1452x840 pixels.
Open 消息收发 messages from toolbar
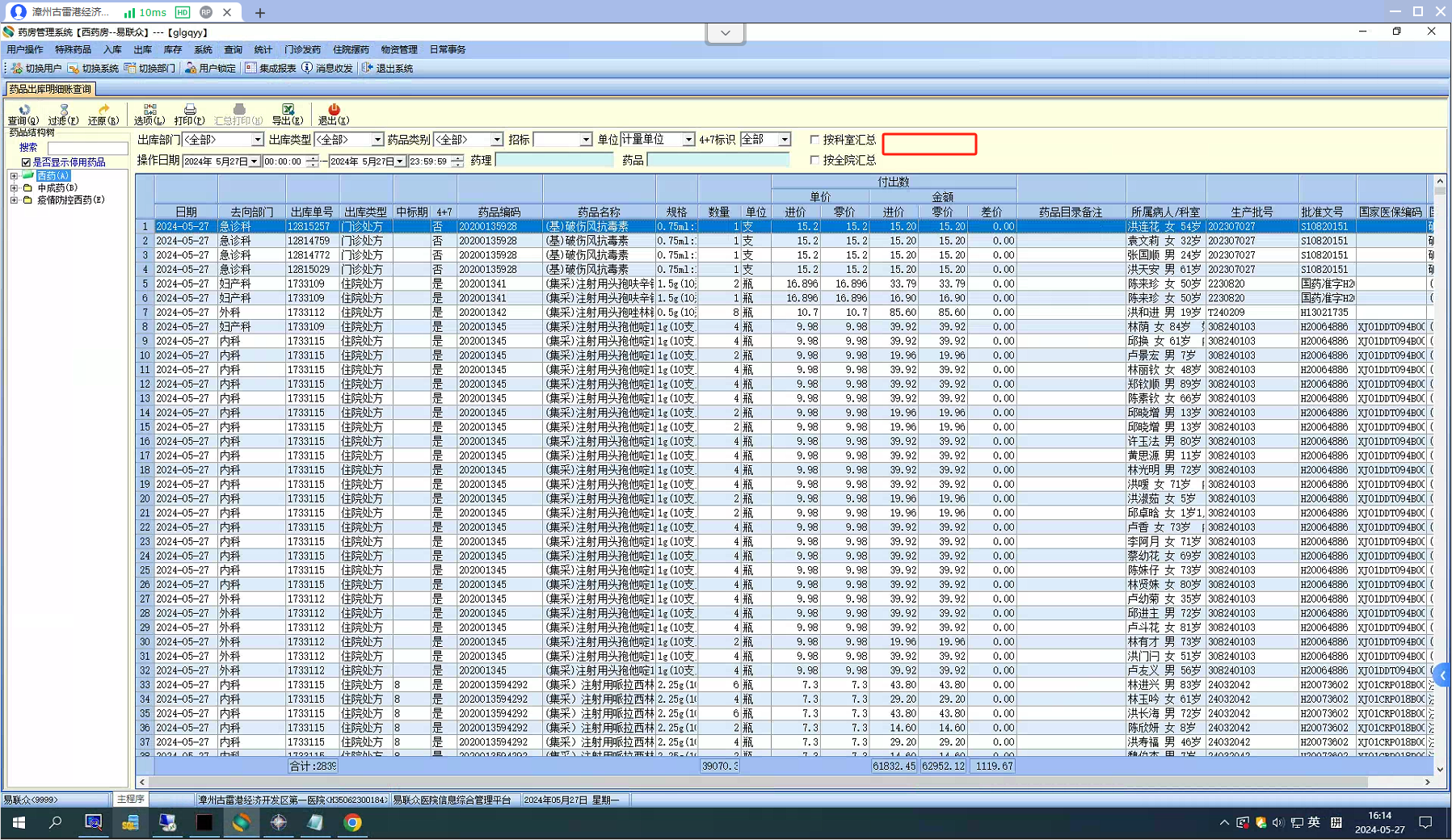pyautogui.click(x=327, y=69)
